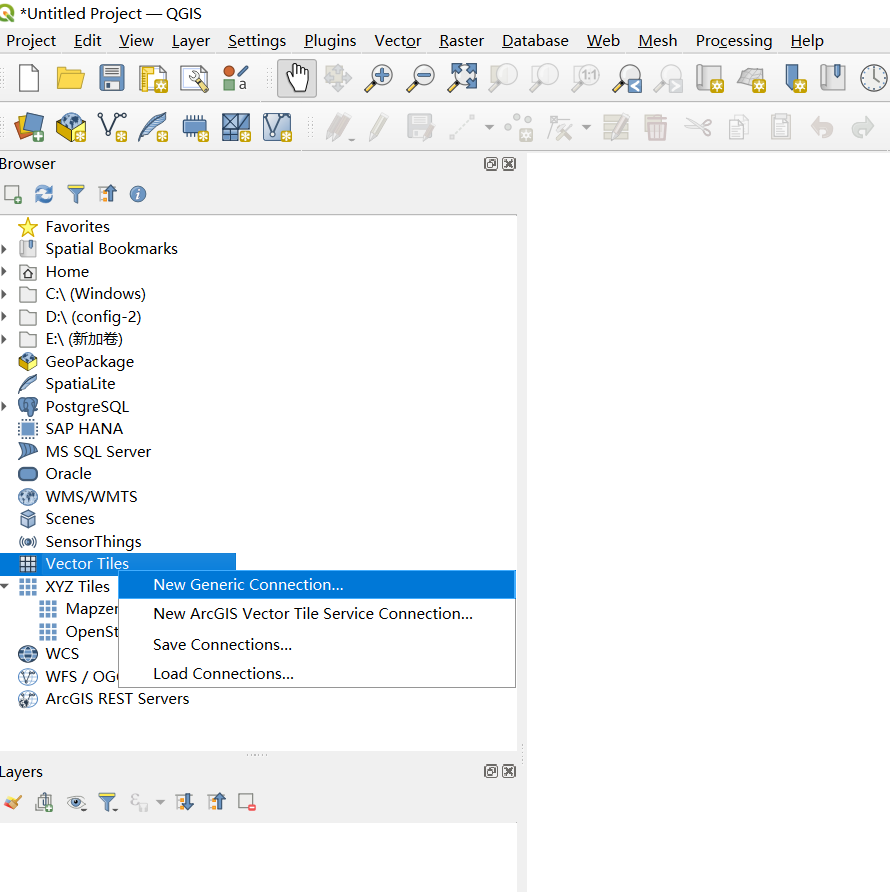Expand the PostgreSQL tree node
890x892 pixels.
coord(5,407)
